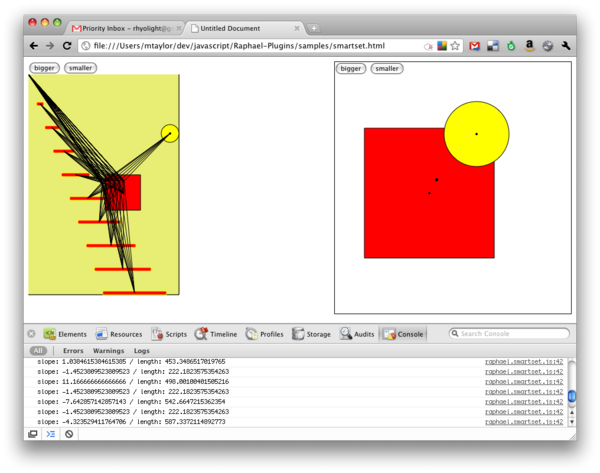Open the Storage panel in developer tools
600x473 pixels.
point(311,334)
